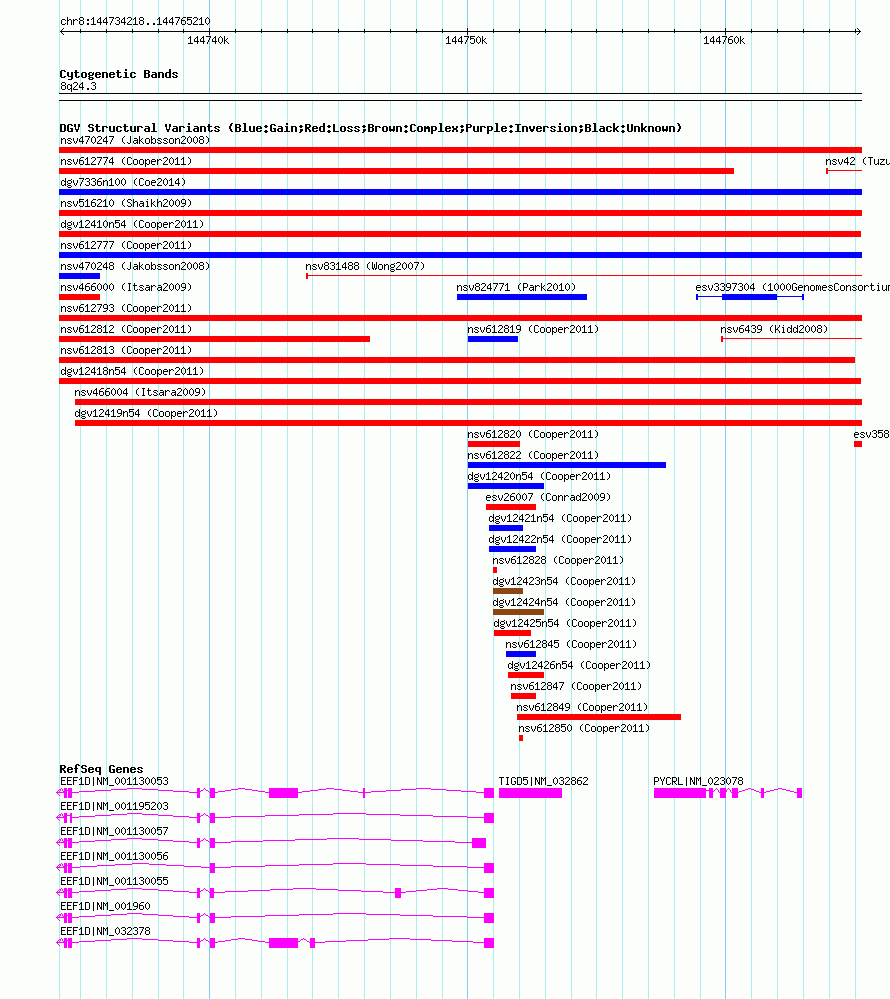Click the nsv42 variant label

pyautogui.click(x=858, y=161)
